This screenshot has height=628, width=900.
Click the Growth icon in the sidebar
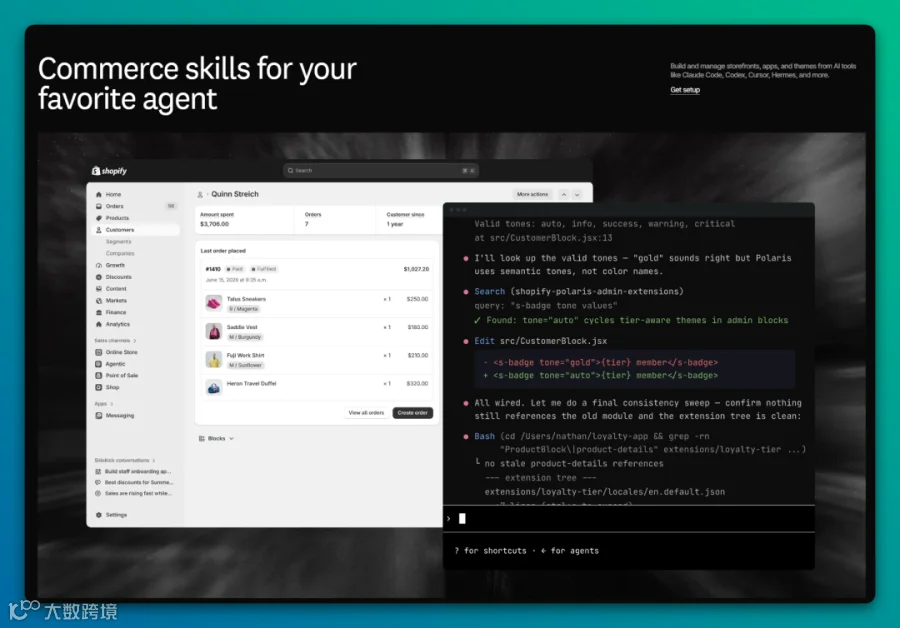coord(99,265)
